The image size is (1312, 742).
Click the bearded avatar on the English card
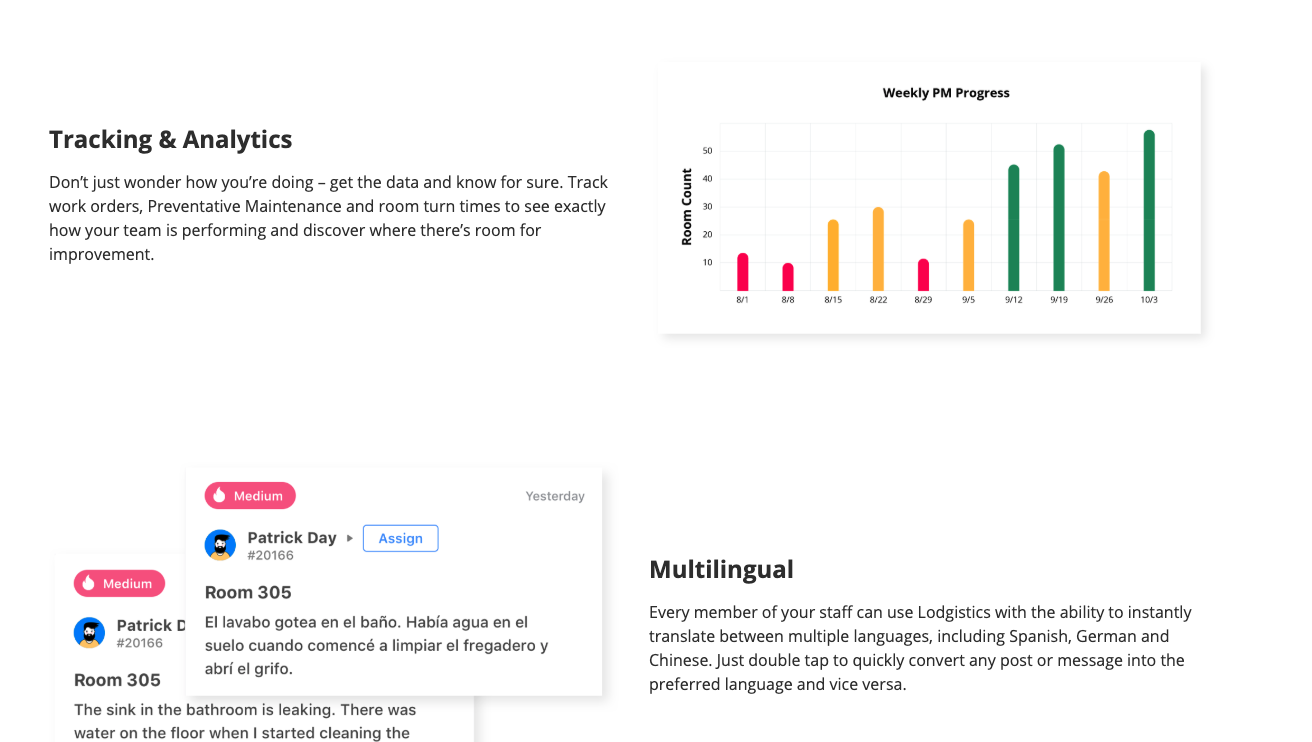click(x=89, y=633)
